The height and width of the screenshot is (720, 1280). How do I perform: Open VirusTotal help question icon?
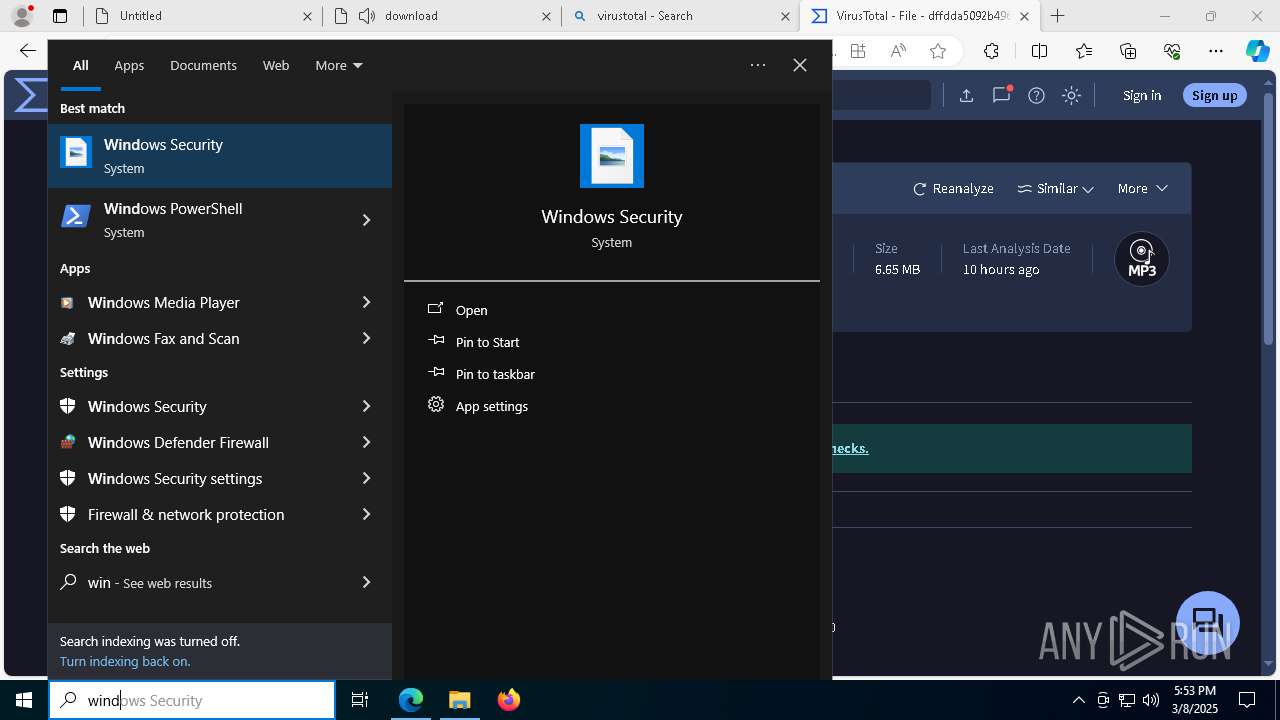tap(1036, 95)
